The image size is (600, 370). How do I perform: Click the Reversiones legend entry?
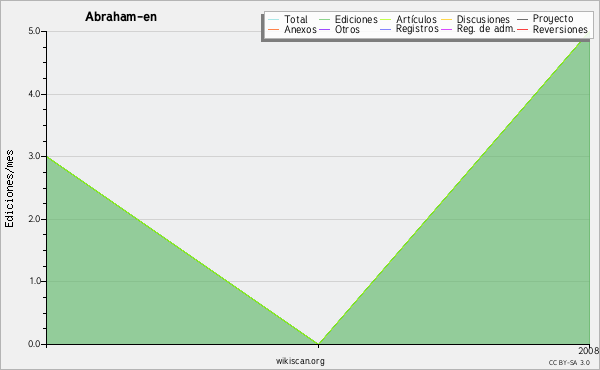[560, 29]
